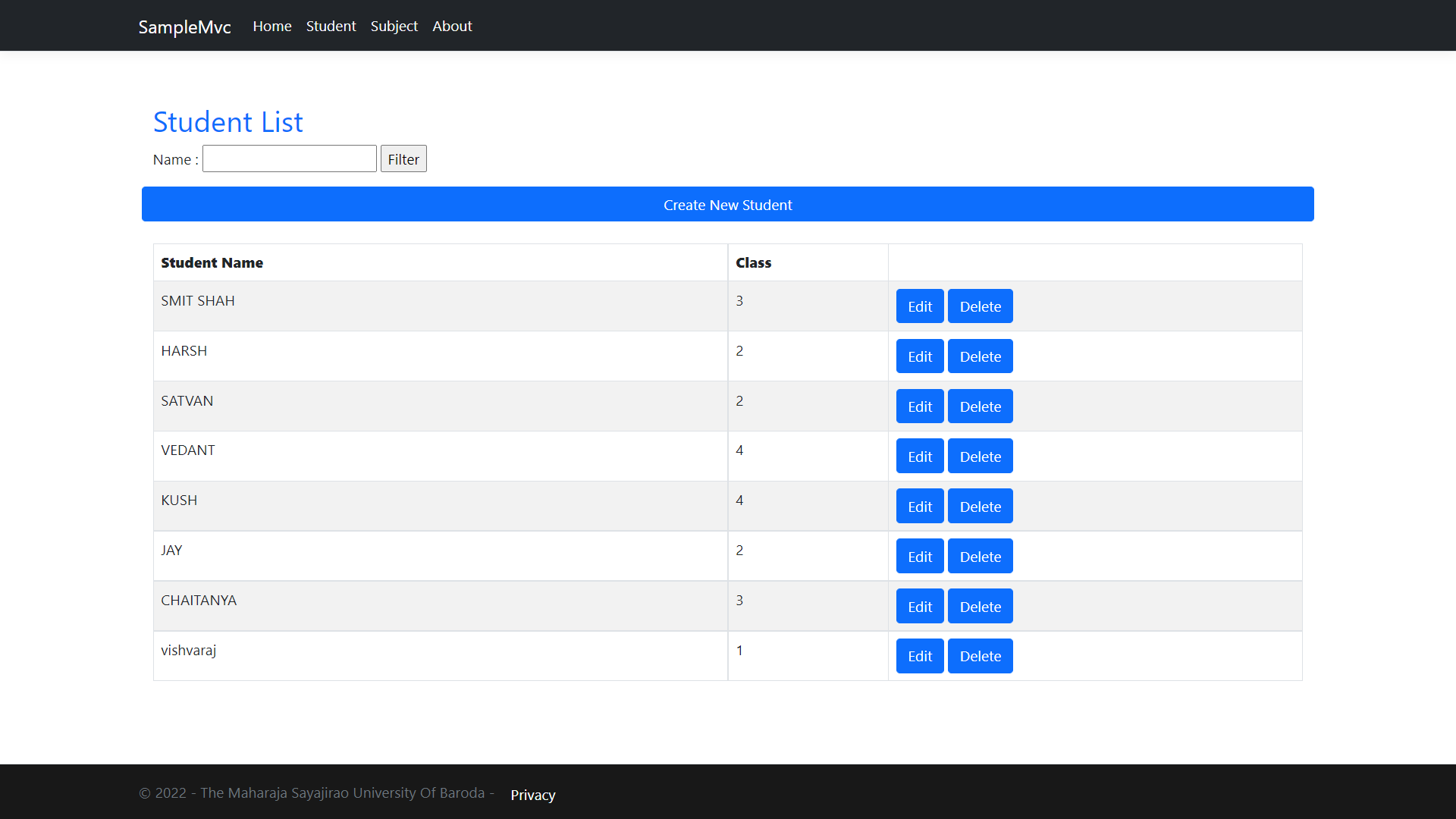This screenshot has height=819, width=1456.
Task: Edit the CHAITANYA student row
Action: click(920, 606)
